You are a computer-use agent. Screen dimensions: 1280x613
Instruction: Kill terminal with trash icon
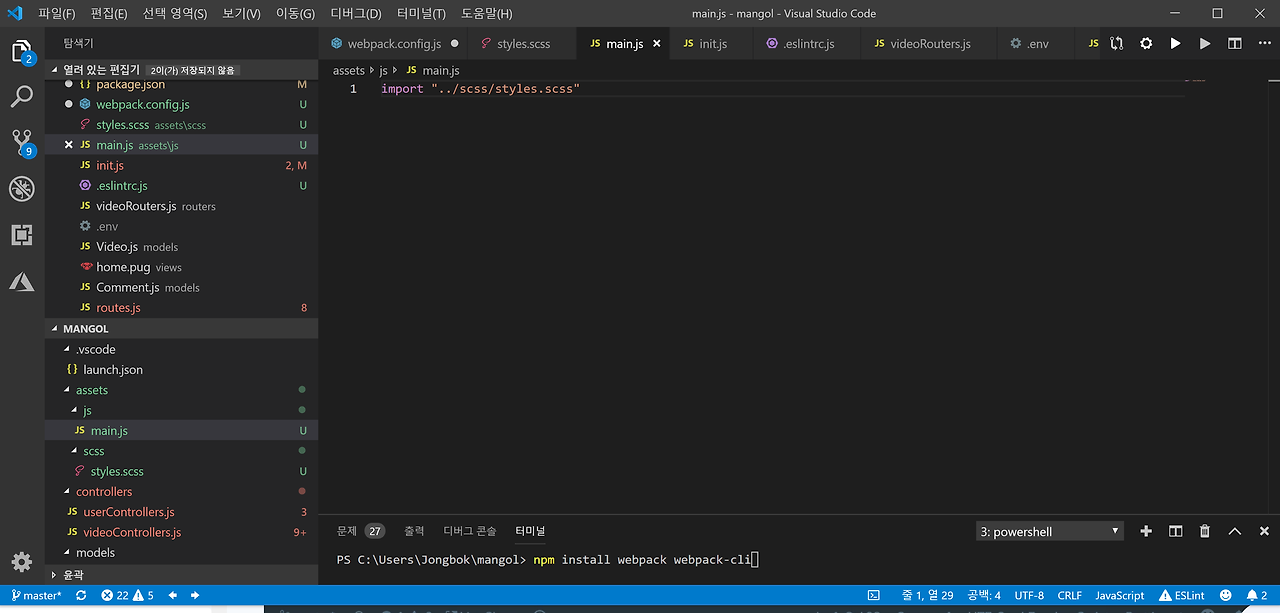[1205, 532]
